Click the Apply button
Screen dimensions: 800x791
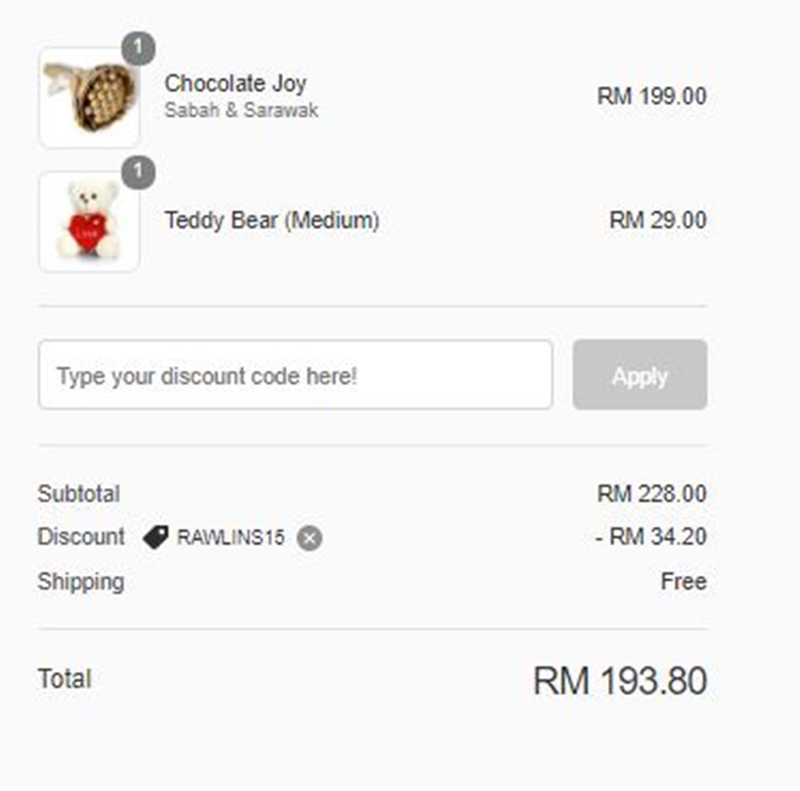pos(640,375)
